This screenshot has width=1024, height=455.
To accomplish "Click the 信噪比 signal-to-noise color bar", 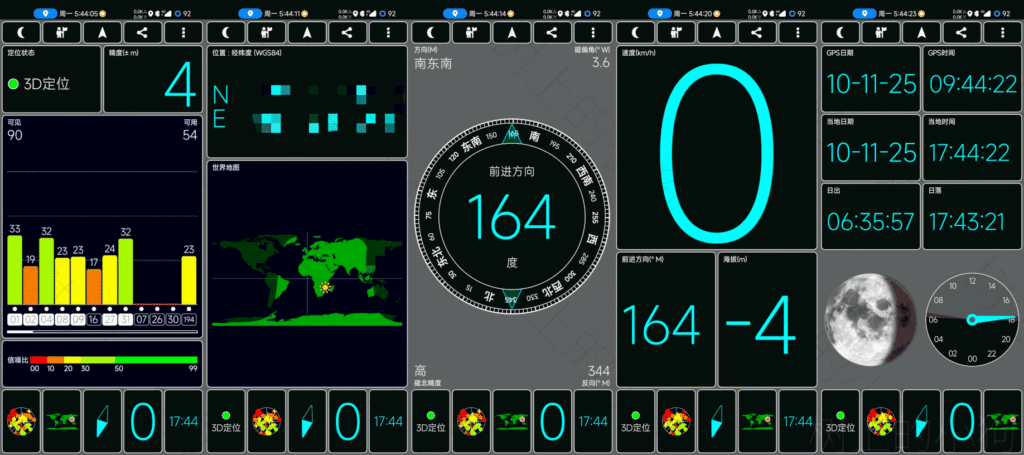I will click(113, 359).
